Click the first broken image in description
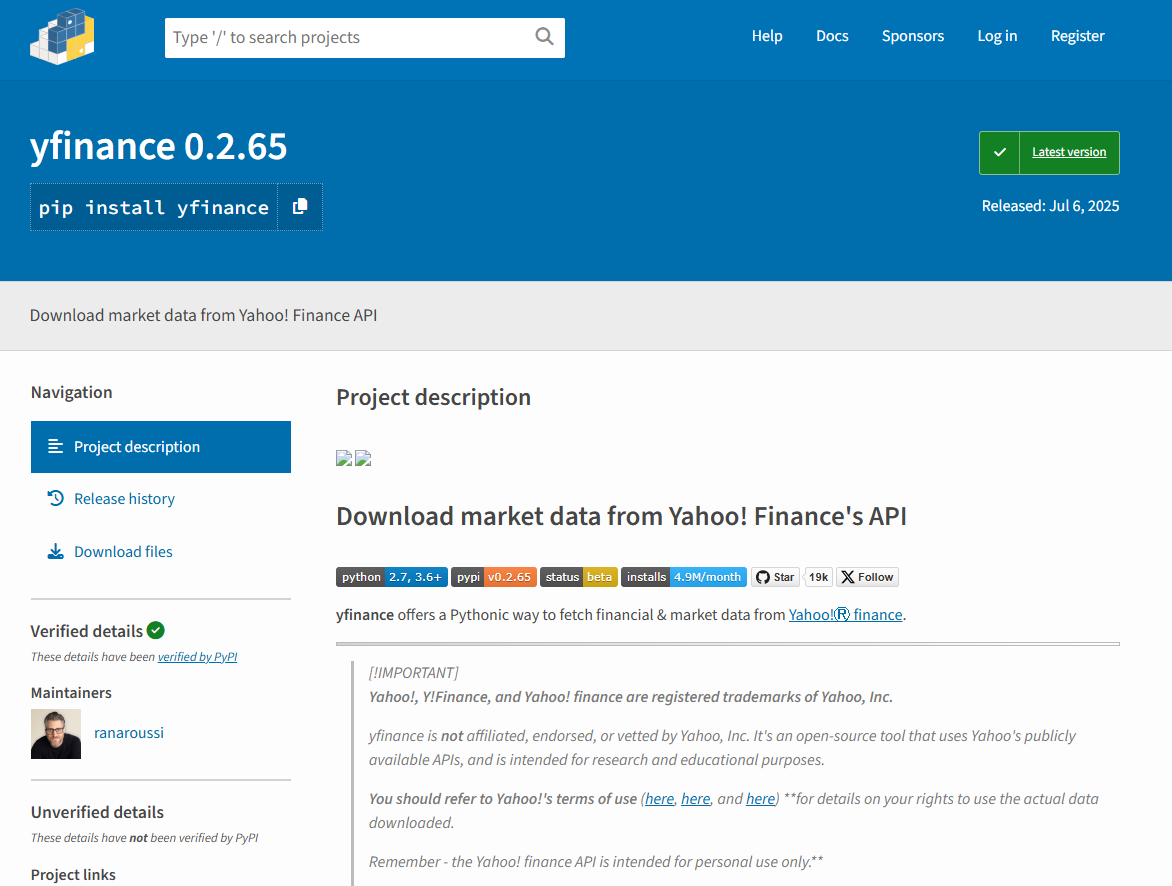The height and width of the screenshot is (886, 1172). pyautogui.click(x=344, y=458)
